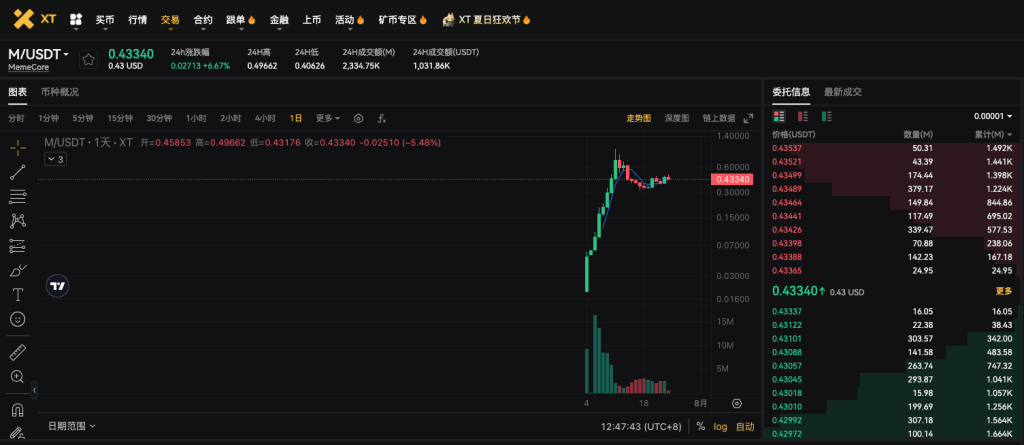Select the brush drawing tool
This screenshot has height=445, width=1024.
pyautogui.click(x=18, y=270)
